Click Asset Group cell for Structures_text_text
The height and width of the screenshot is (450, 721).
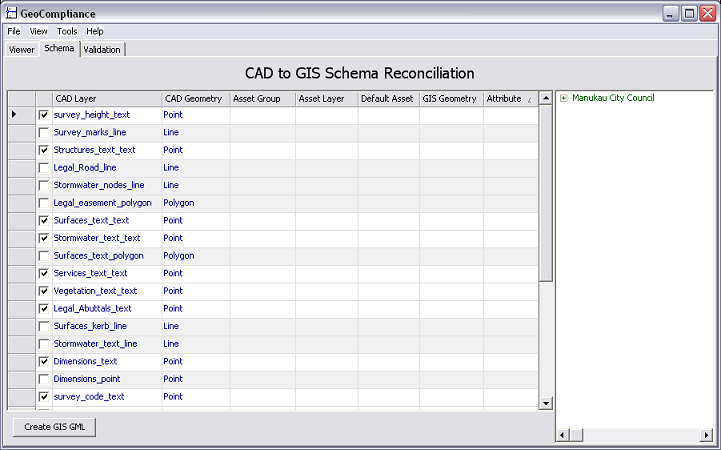pyautogui.click(x=263, y=150)
